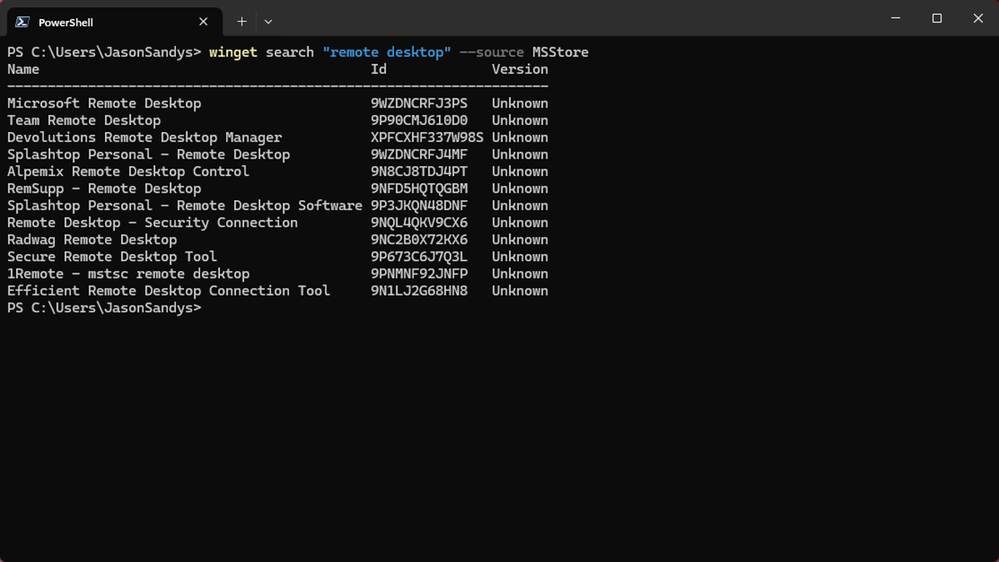Click 1Remote - mstsc remote desktop entry
Viewport: 999px width, 562px height.
click(x=128, y=274)
